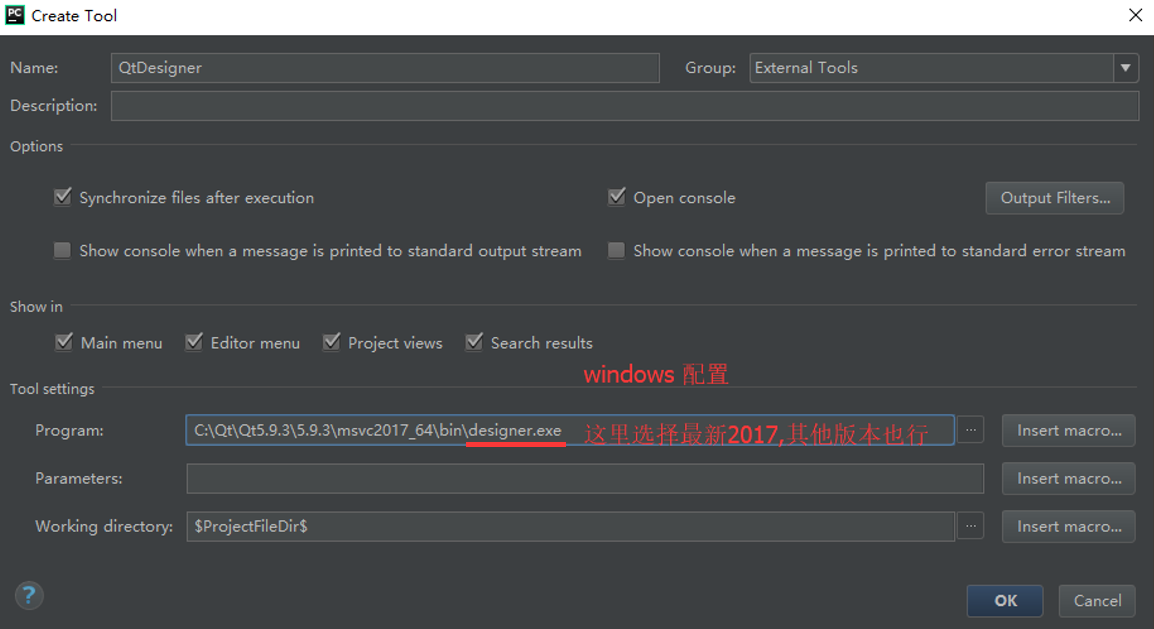Enable show console on standard output stream

[63, 251]
